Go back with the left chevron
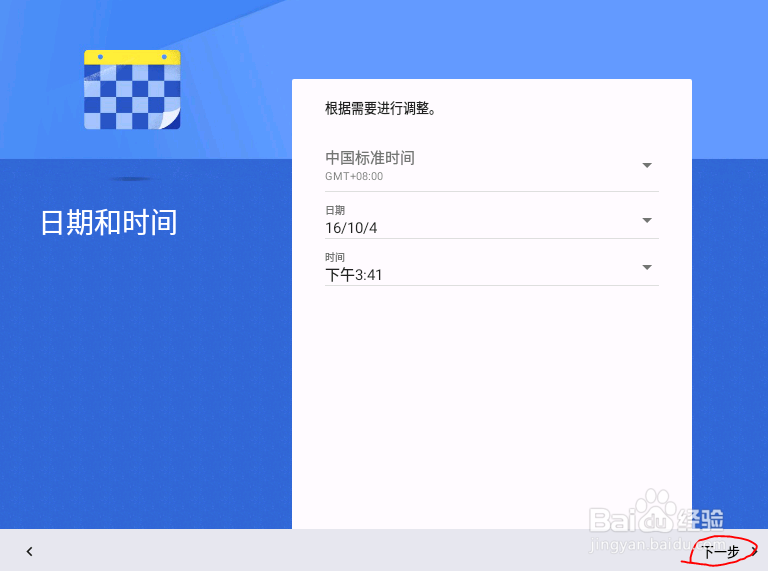This screenshot has height=571, width=768. 29,551
